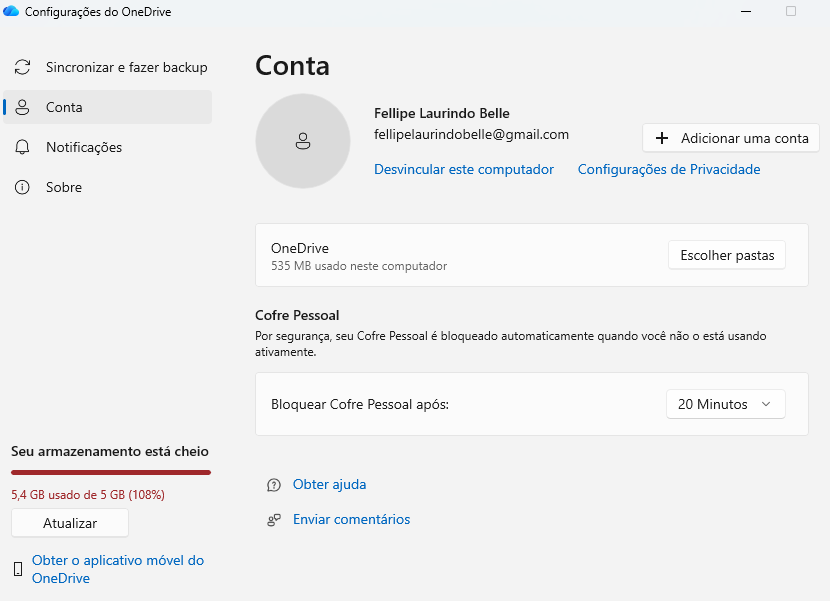This screenshot has height=601, width=830.
Task: Click the OneDrive cloud icon in title bar
Action: [11, 11]
